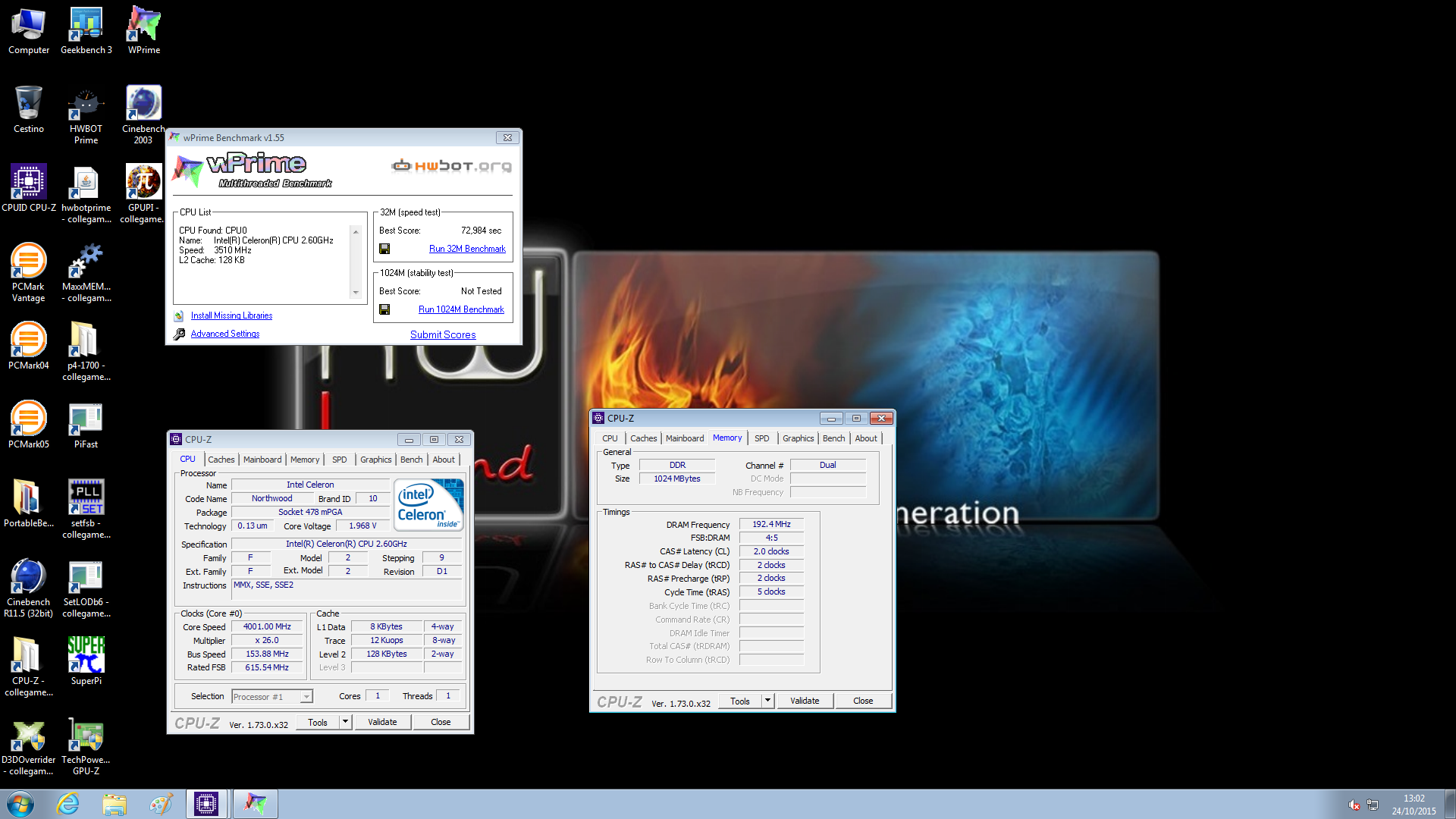The height and width of the screenshot is (819, 1456).
Task: Click Tools button in left CPU-Z window
Action: [318, 722]
